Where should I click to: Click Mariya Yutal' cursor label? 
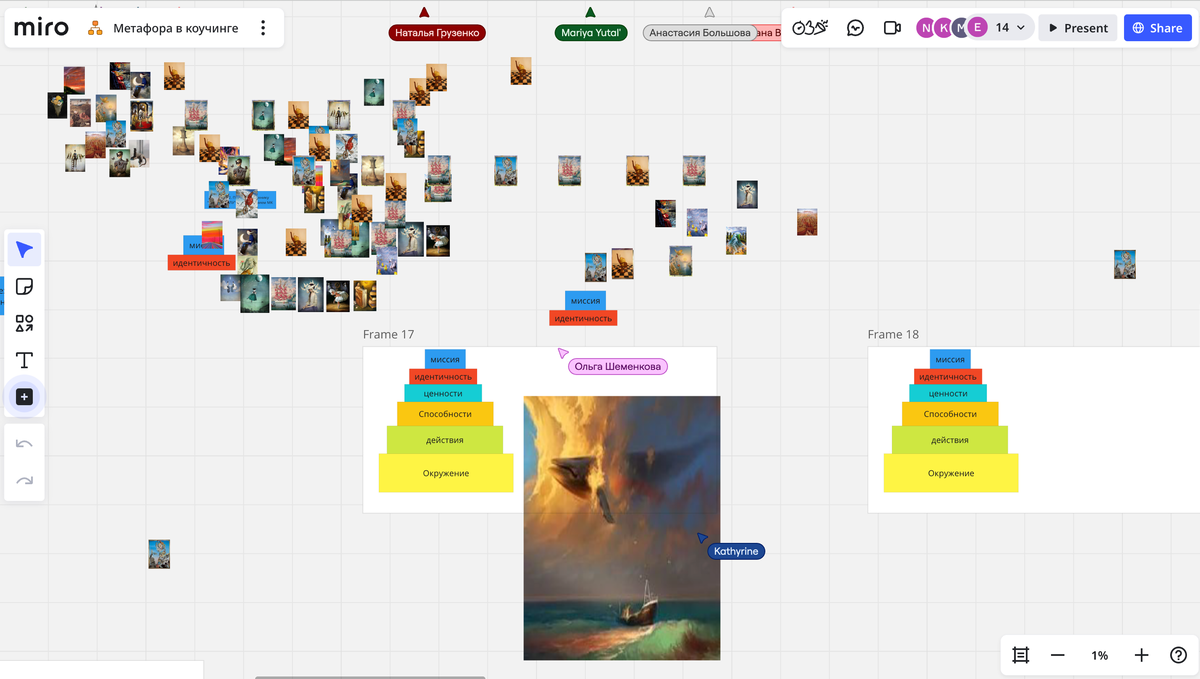coord(591,33)
